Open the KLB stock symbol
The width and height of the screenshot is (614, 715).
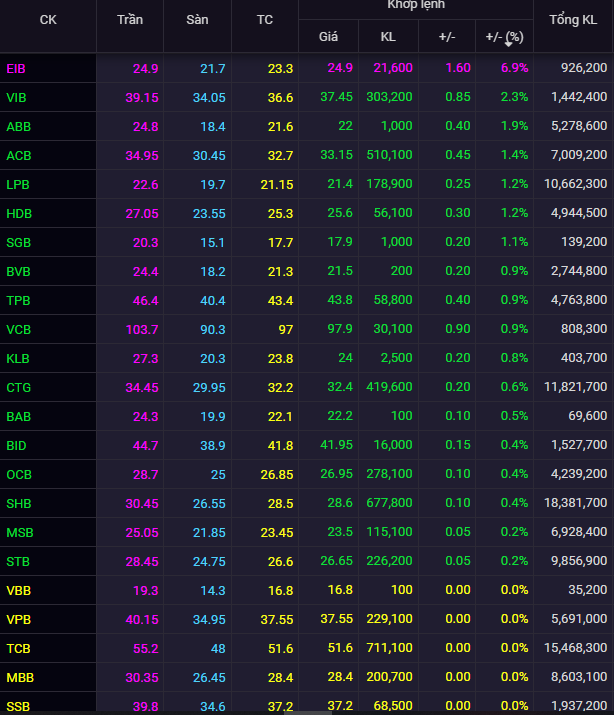pyautogui.click(x=18, y=358)
